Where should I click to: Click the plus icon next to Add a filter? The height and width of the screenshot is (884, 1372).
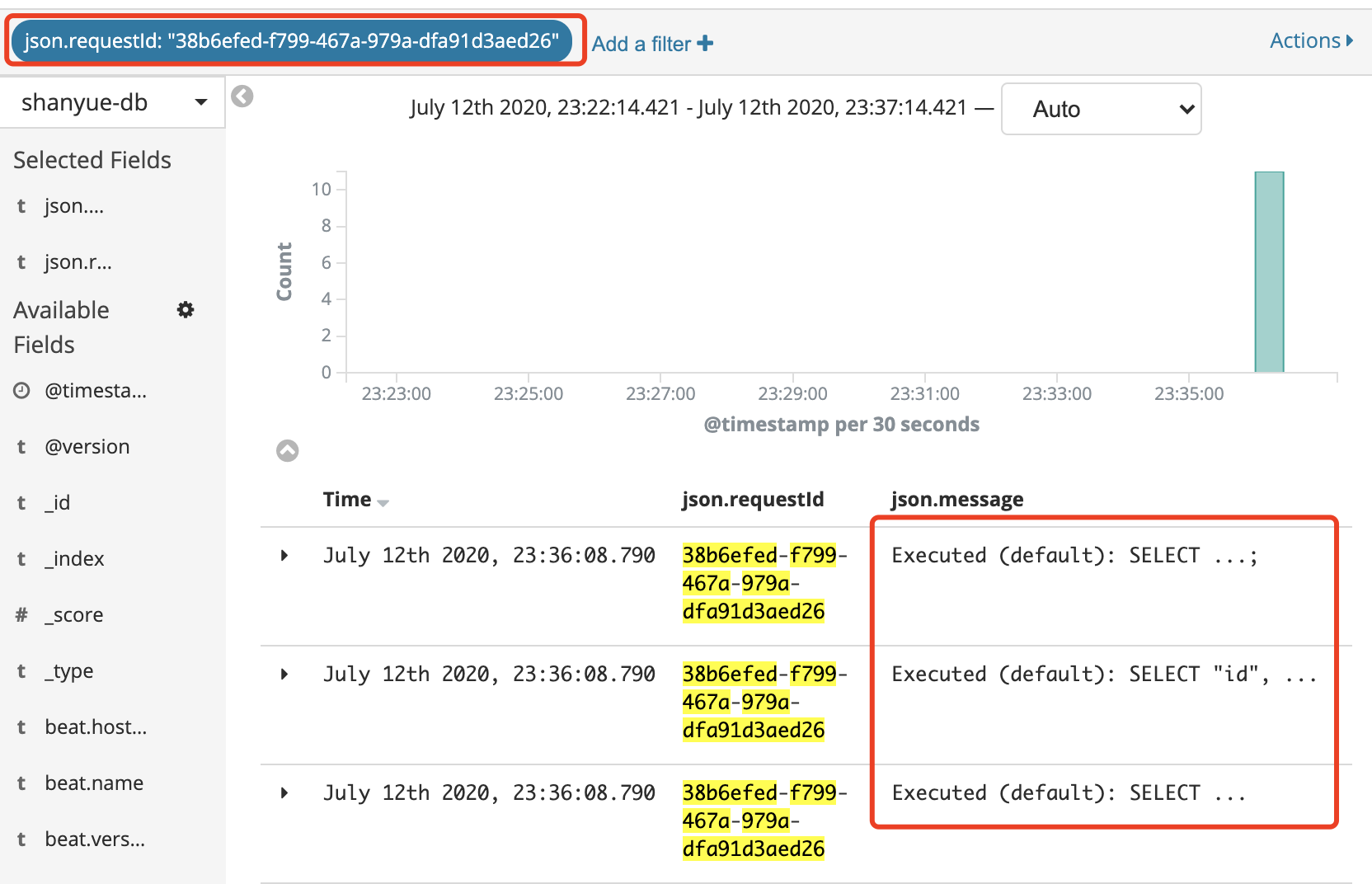point(705,43)
